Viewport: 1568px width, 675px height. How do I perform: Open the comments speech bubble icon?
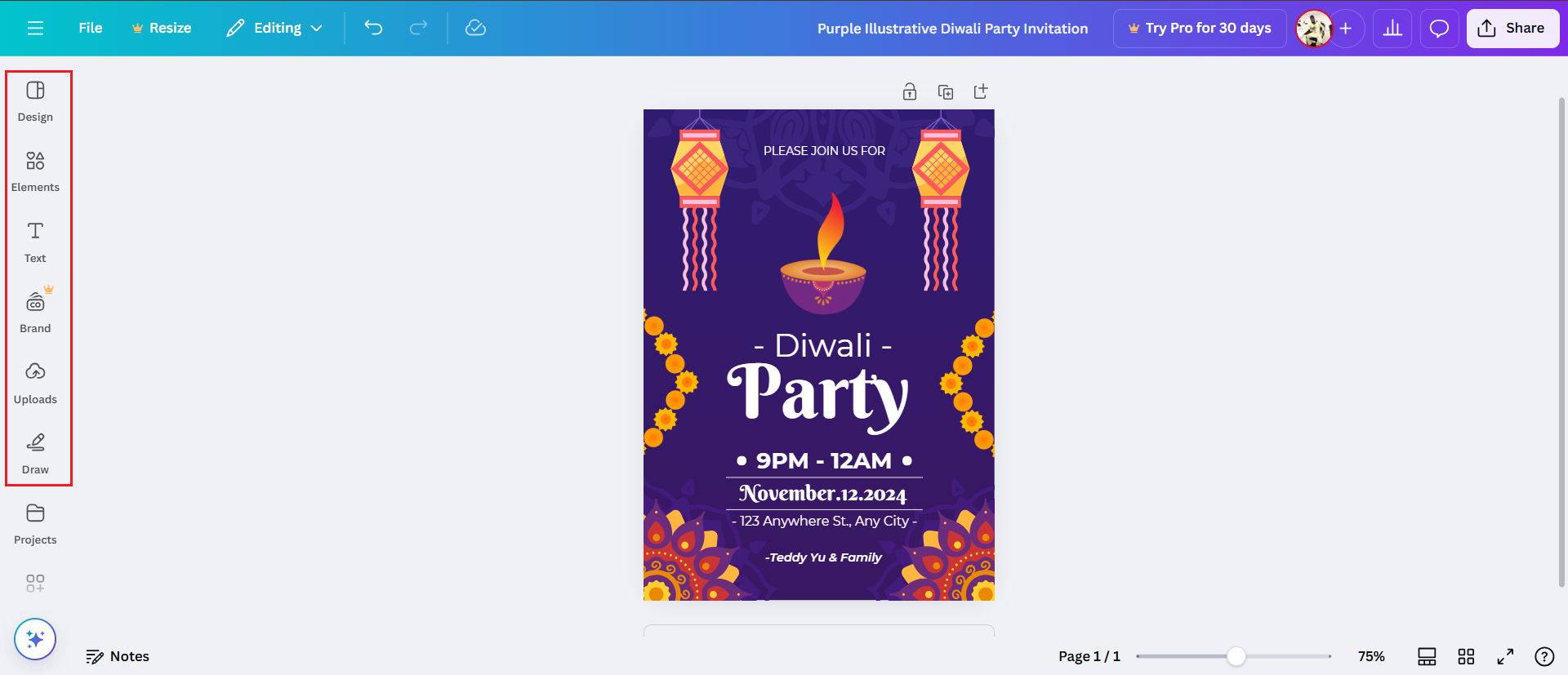click(1439, 29)
